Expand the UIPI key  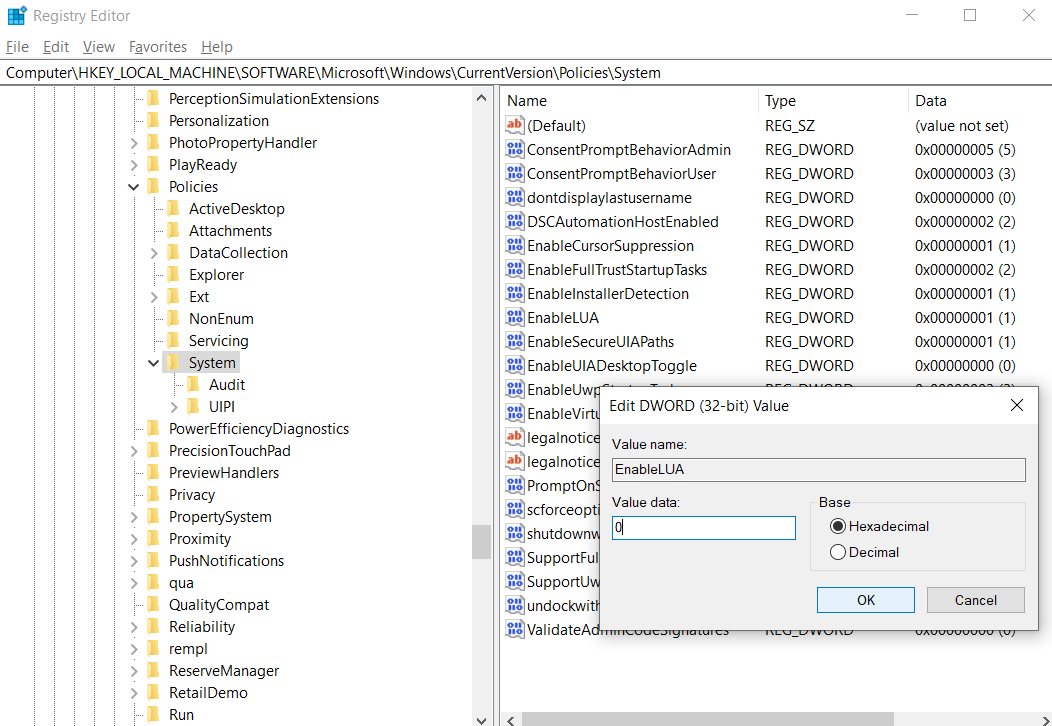pos(174,407)
